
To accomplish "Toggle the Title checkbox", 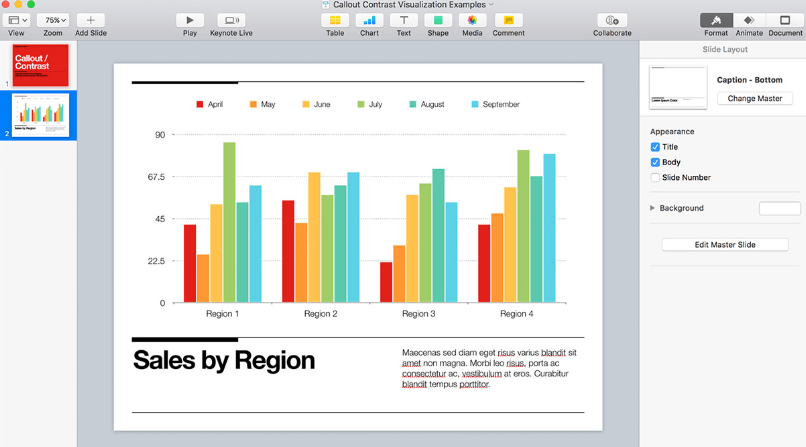I will coord(655,147).
